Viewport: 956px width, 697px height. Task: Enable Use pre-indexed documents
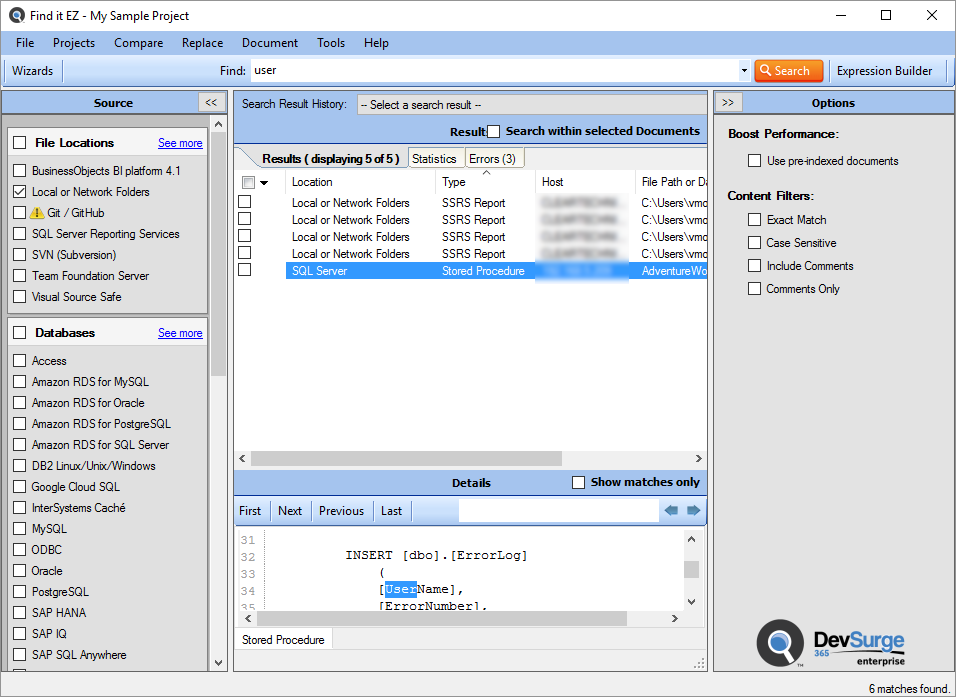coord(755,160)
